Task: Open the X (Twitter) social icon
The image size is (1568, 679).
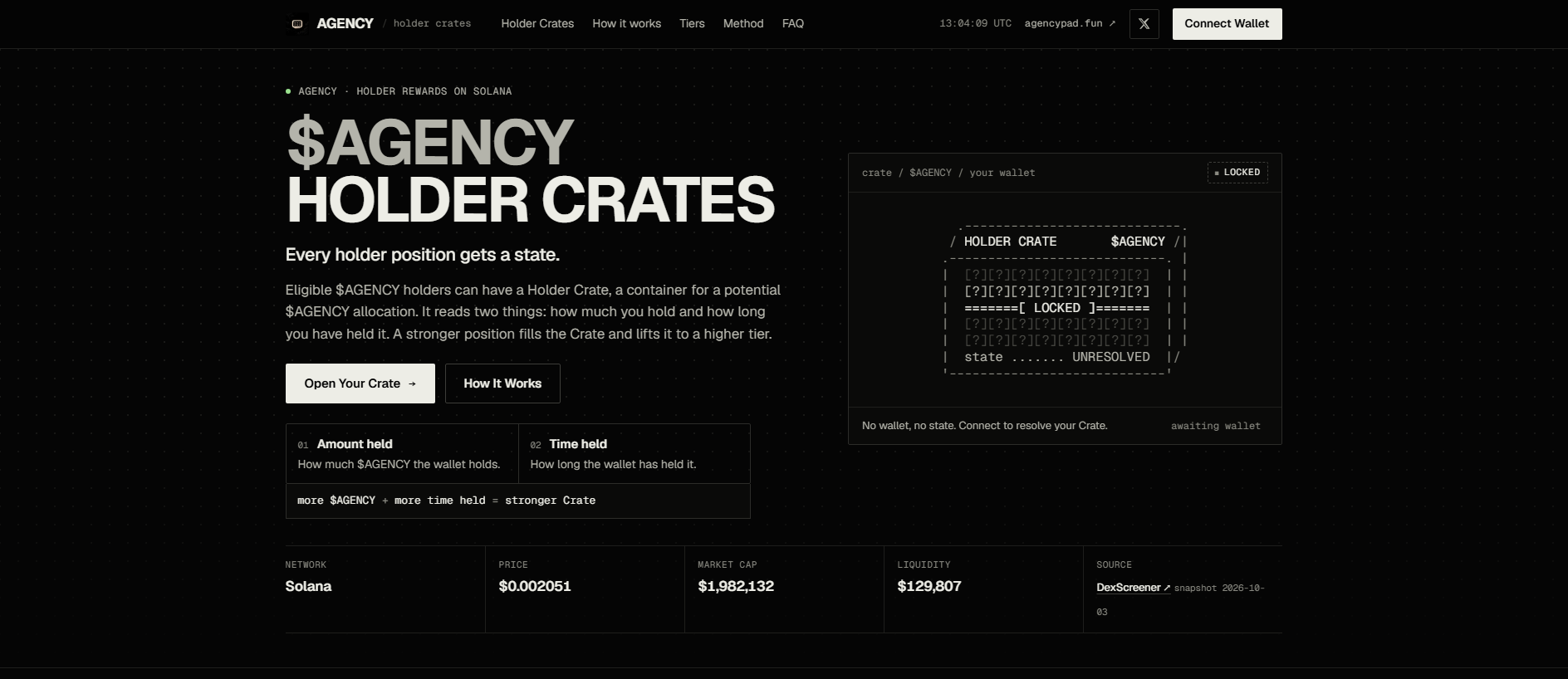Action: click(x=1144, y=24)
